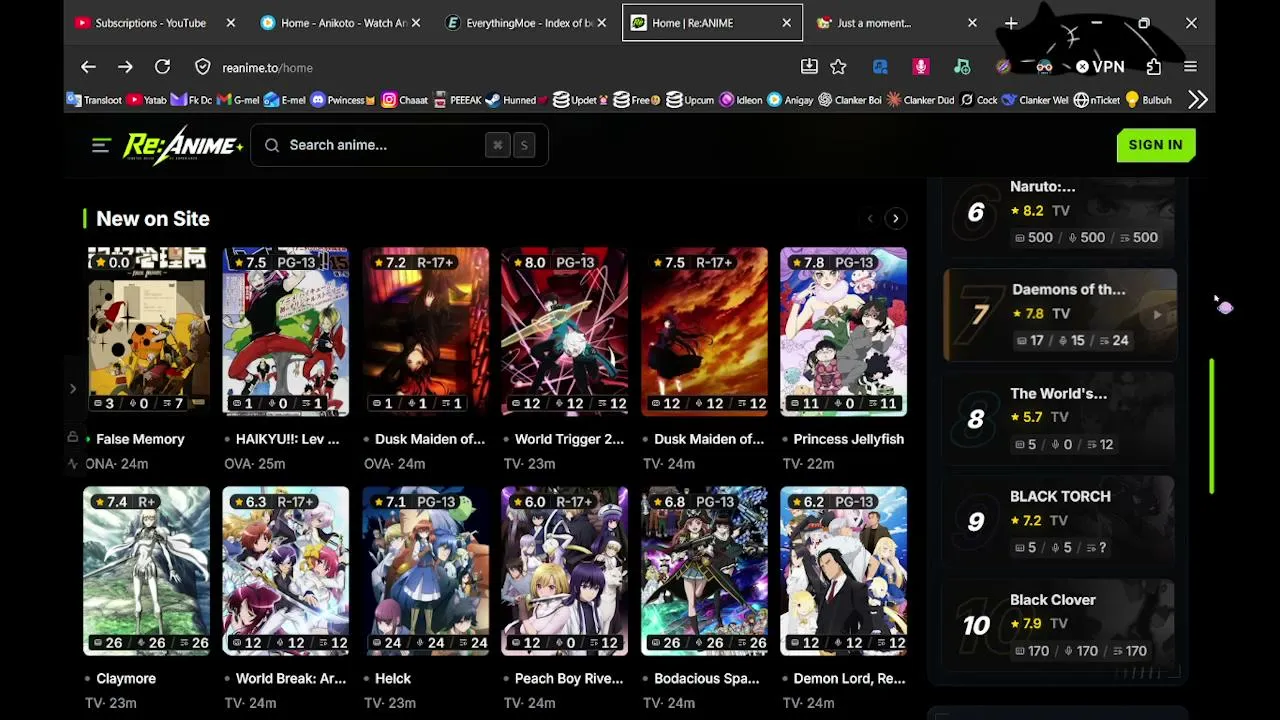Click the SIGN IN button
Screen dimensions: 1280x720
(x=1155, y=145)
